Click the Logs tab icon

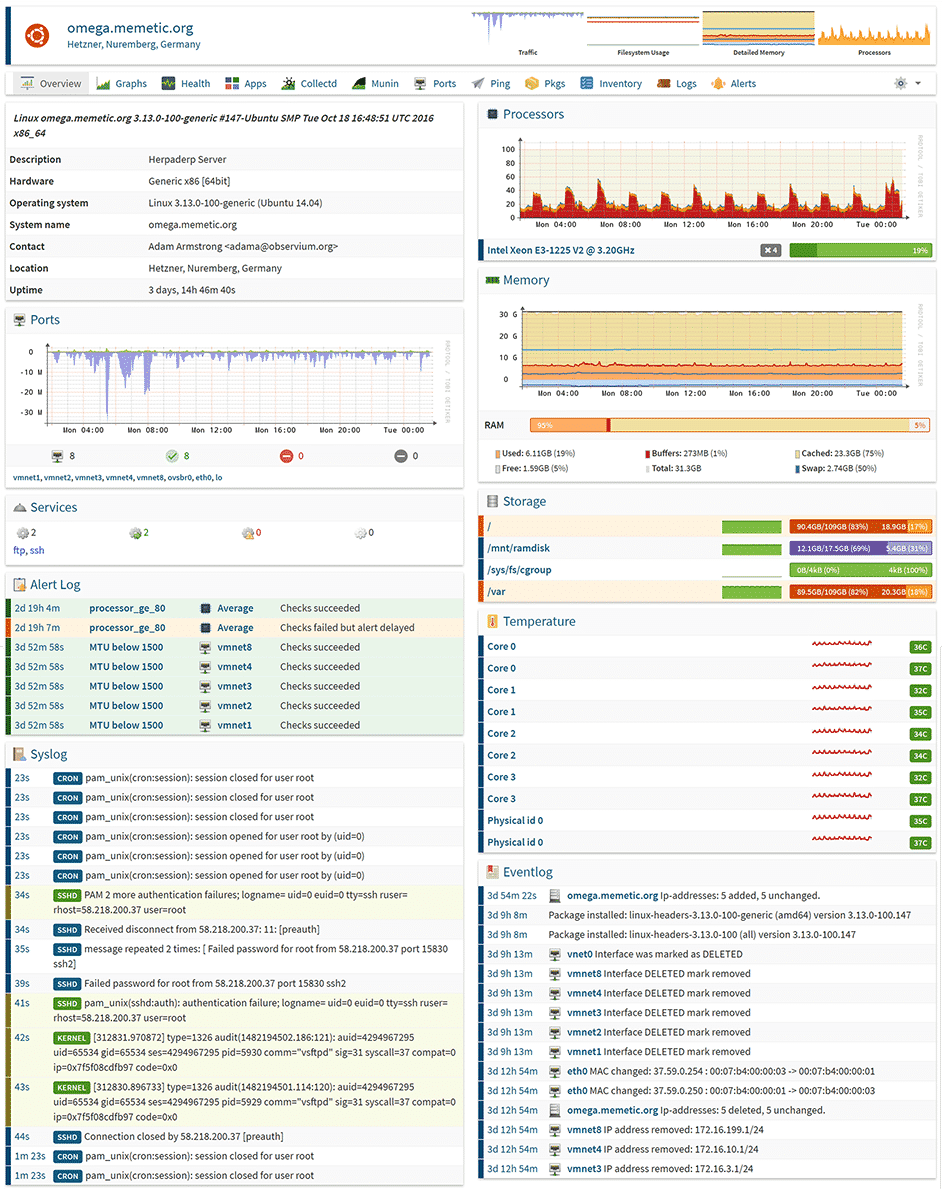tap(664, 84)
